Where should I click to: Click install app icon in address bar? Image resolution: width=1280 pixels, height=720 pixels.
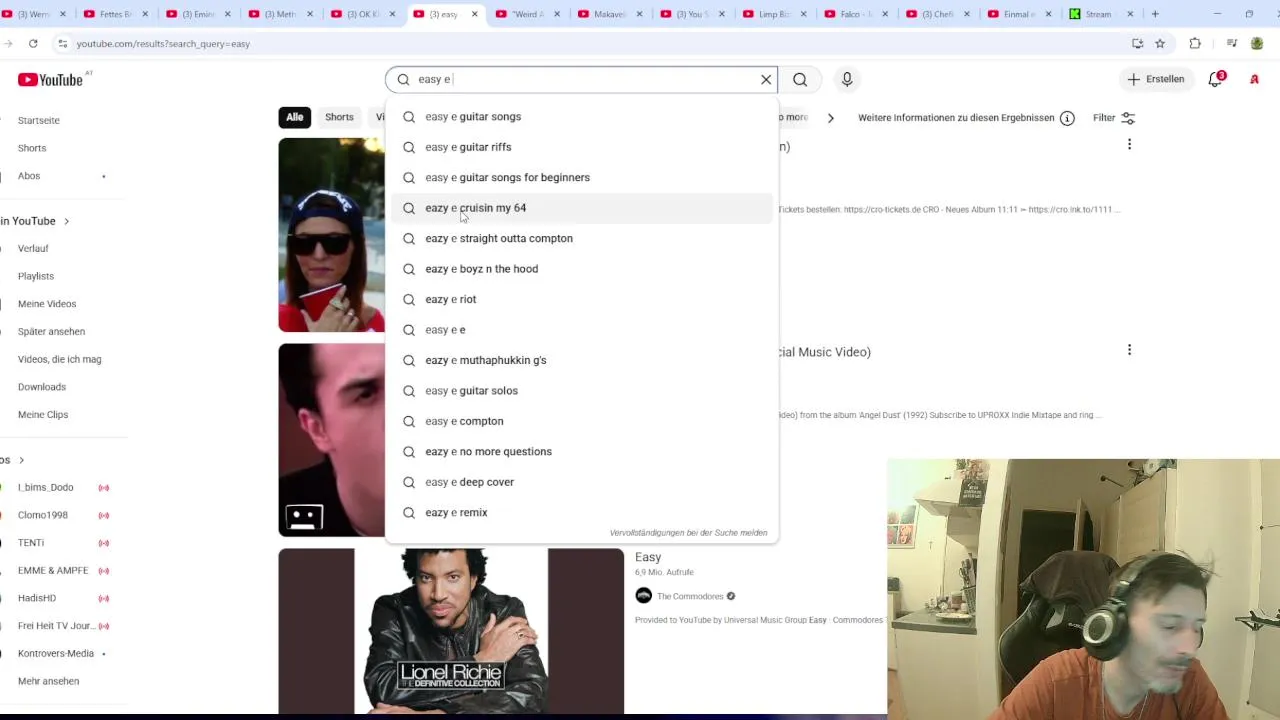coord(1137,44)
